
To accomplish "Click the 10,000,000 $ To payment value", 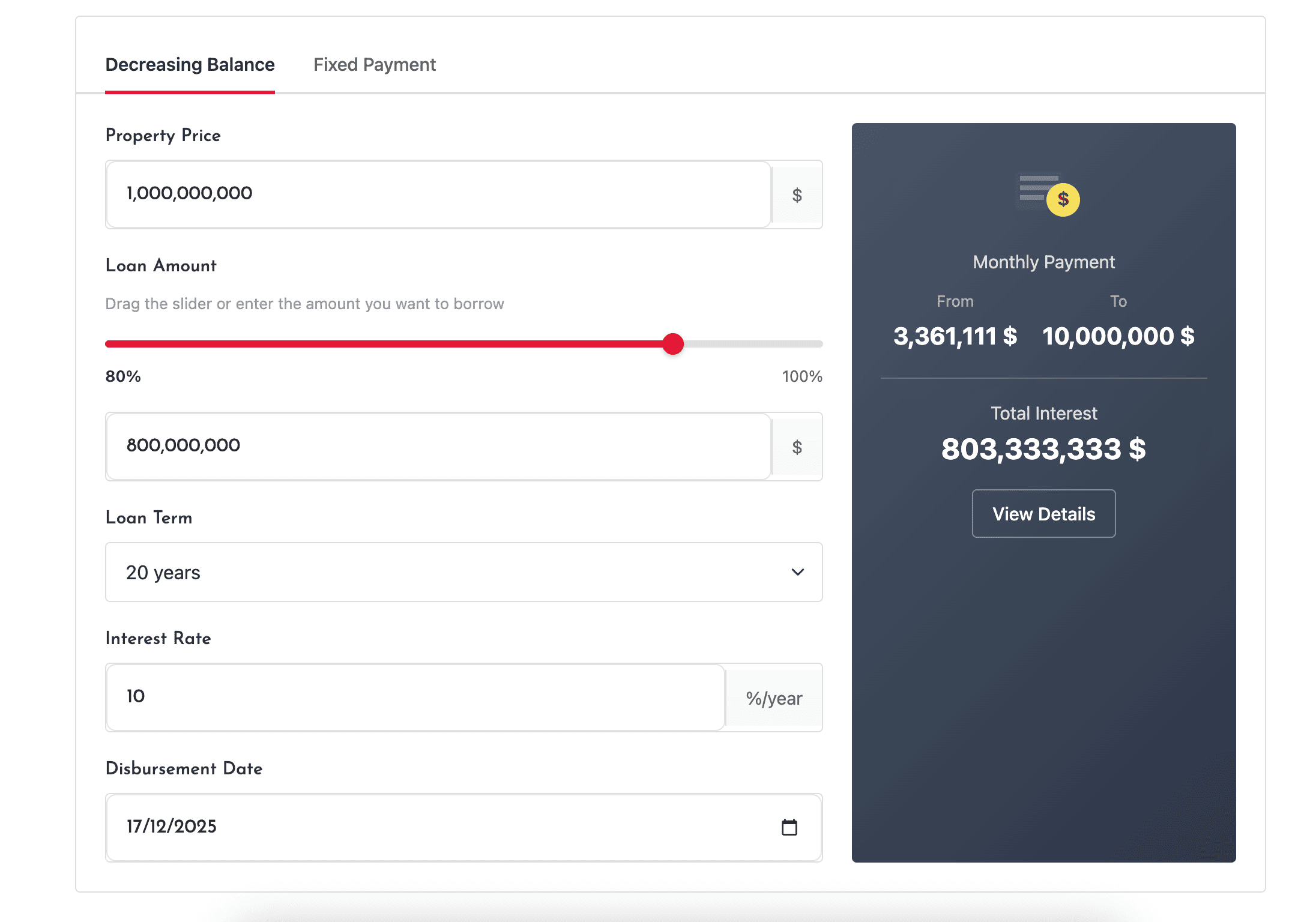I will point(1118,336).
